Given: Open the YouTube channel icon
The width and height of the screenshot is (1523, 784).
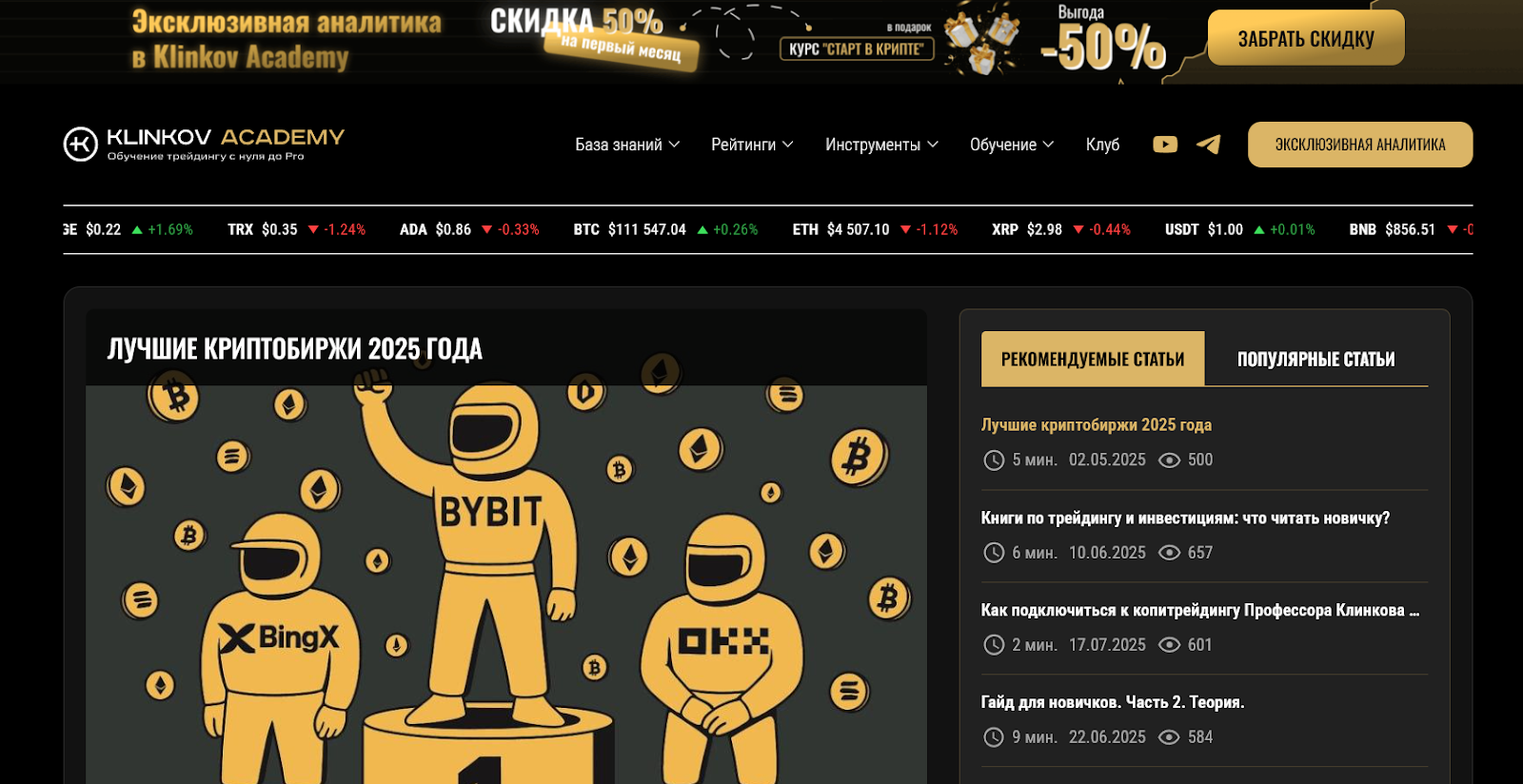Looking at the screenshot, I should point(1165,145).
